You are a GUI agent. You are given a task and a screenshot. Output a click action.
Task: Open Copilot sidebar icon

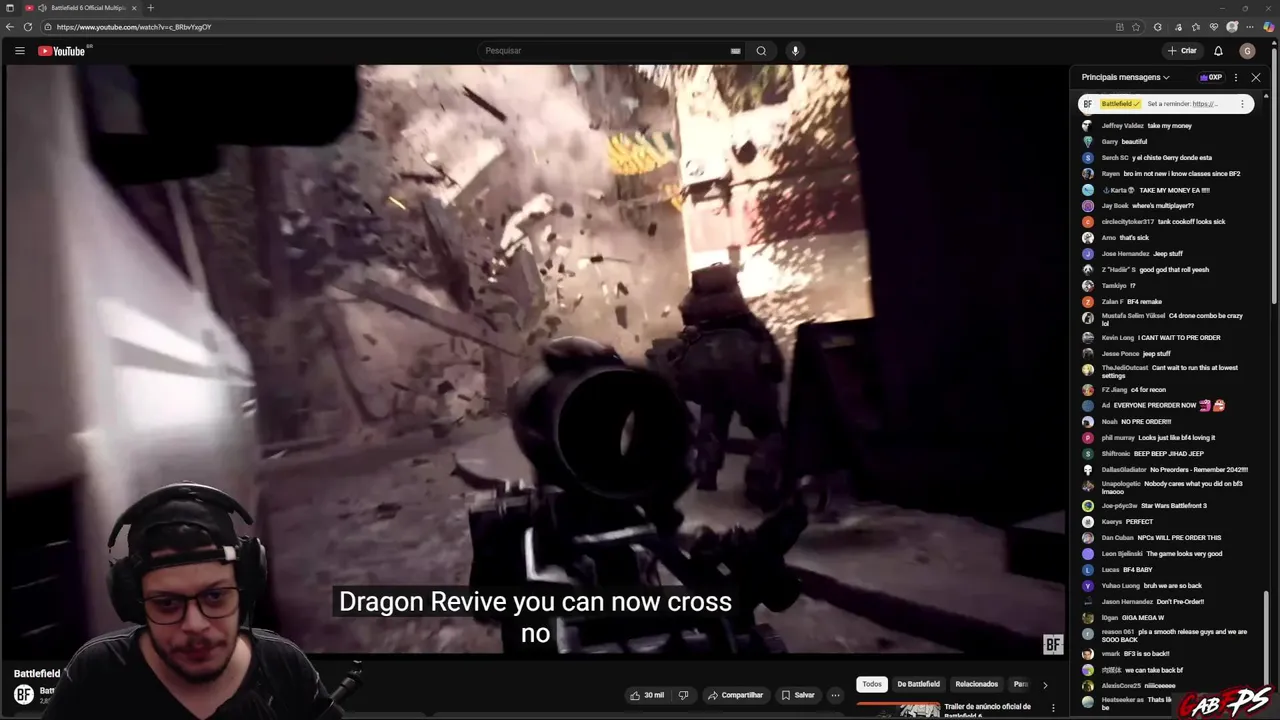tap(1269, 27)
